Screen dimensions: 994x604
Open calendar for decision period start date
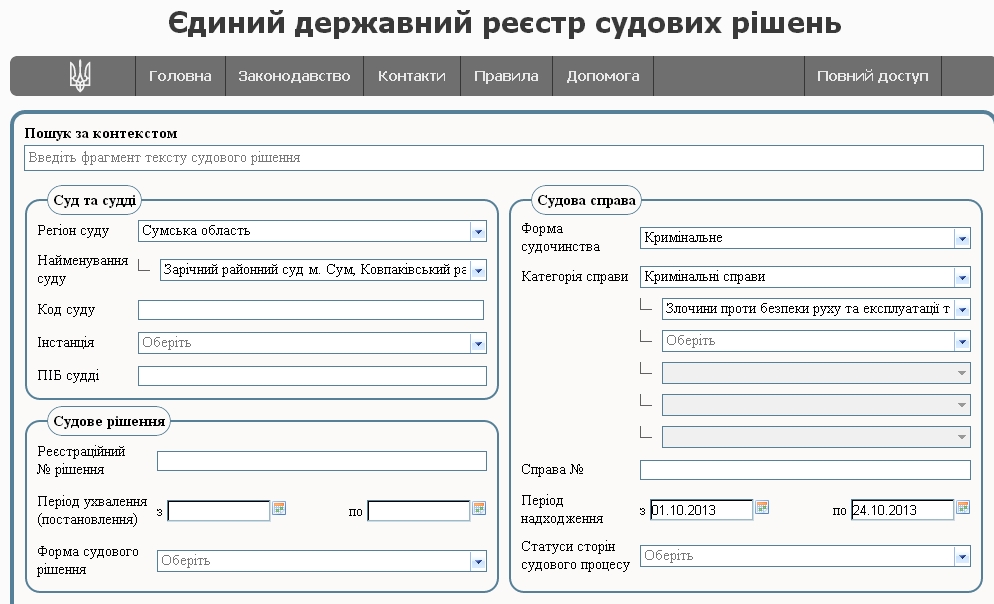[279, 508]
